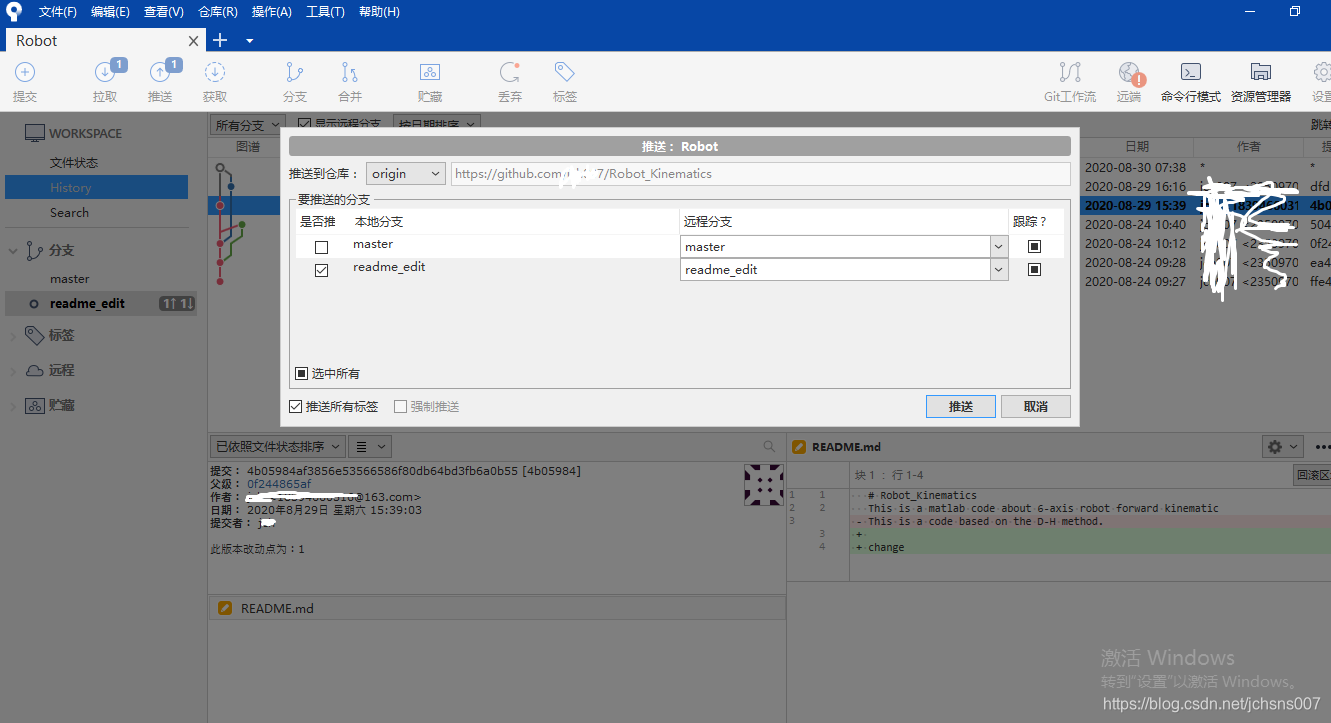This screenshot has width=1331, height=723.
Task: Open Explorer (资源管理器) icon
Action: (x=1261, y=72)
